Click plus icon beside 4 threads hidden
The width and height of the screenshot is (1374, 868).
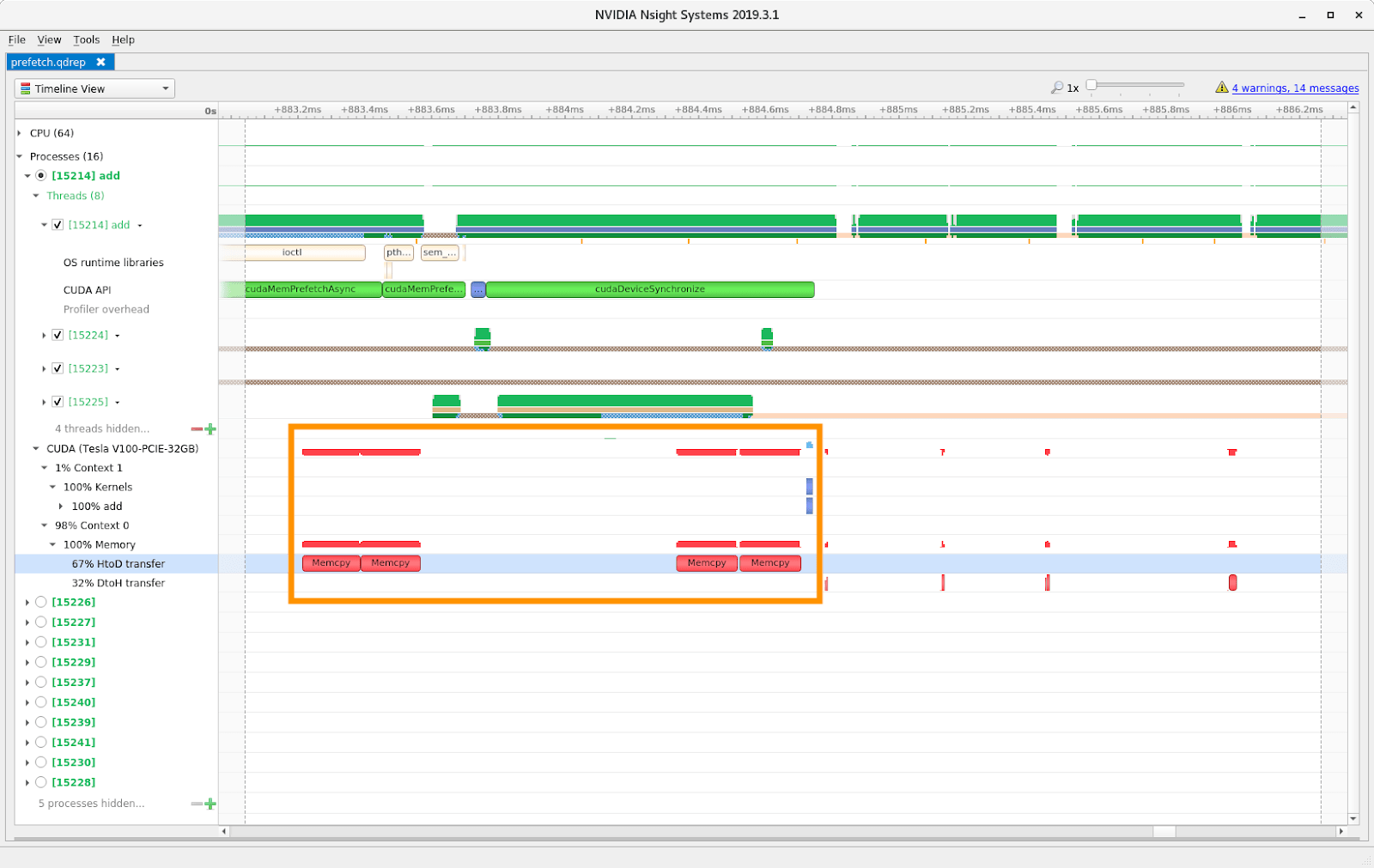pyautogui.click(x=210, y=429)
